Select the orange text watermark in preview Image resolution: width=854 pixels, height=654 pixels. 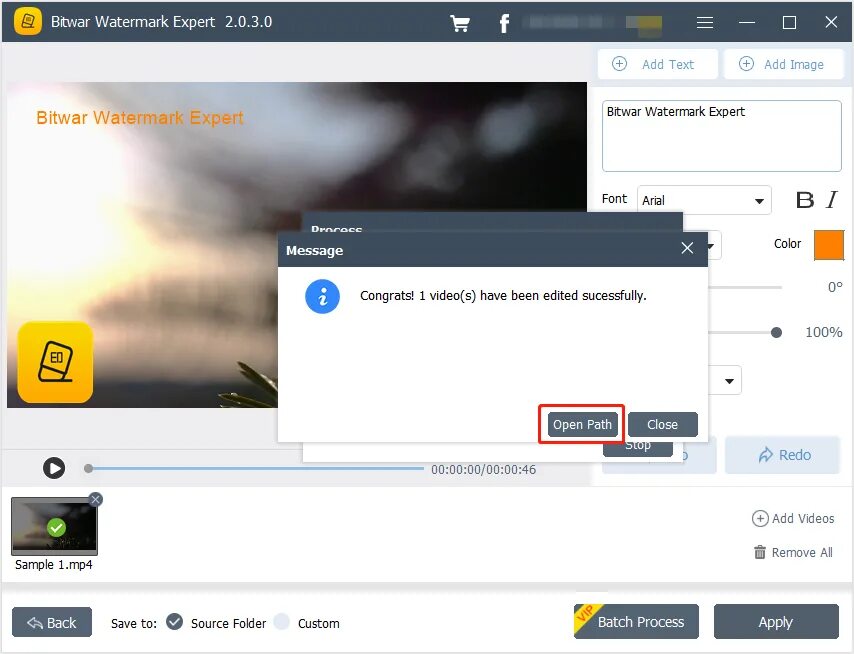pos(140,118)
